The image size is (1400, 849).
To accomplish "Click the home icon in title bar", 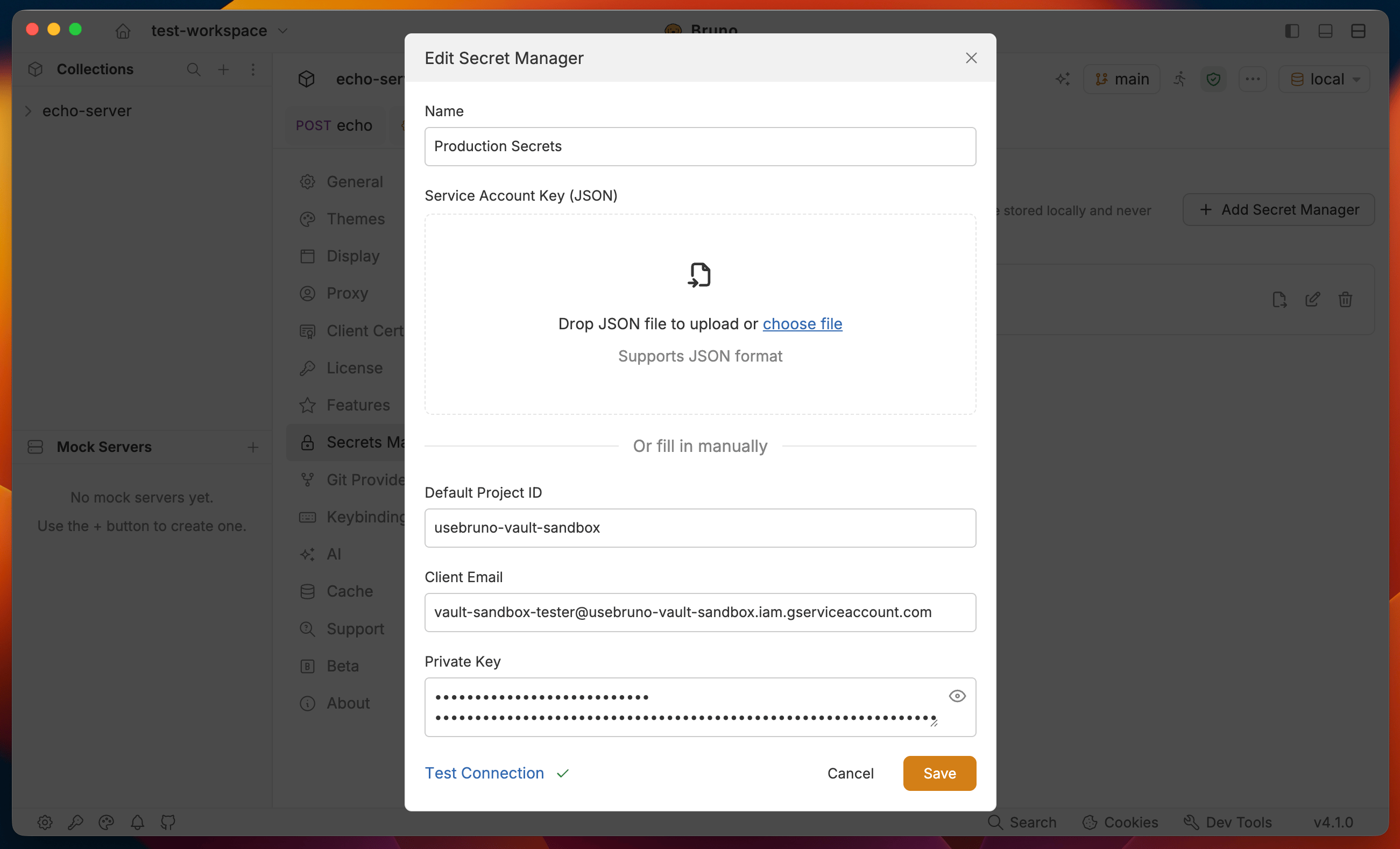I will tap(123, 31).
